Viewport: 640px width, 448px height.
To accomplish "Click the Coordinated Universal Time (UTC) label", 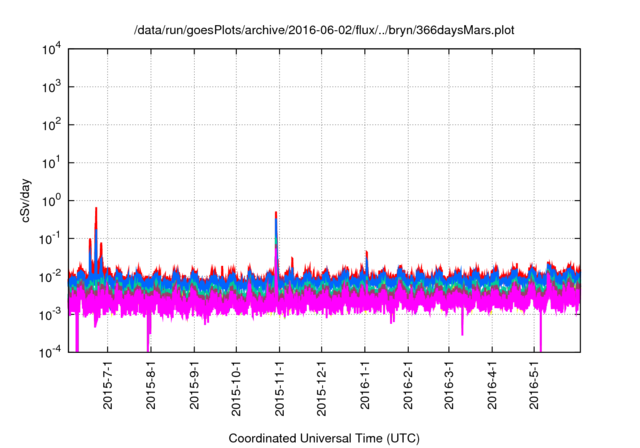I will pyautogui.click(x=324, y=439).
